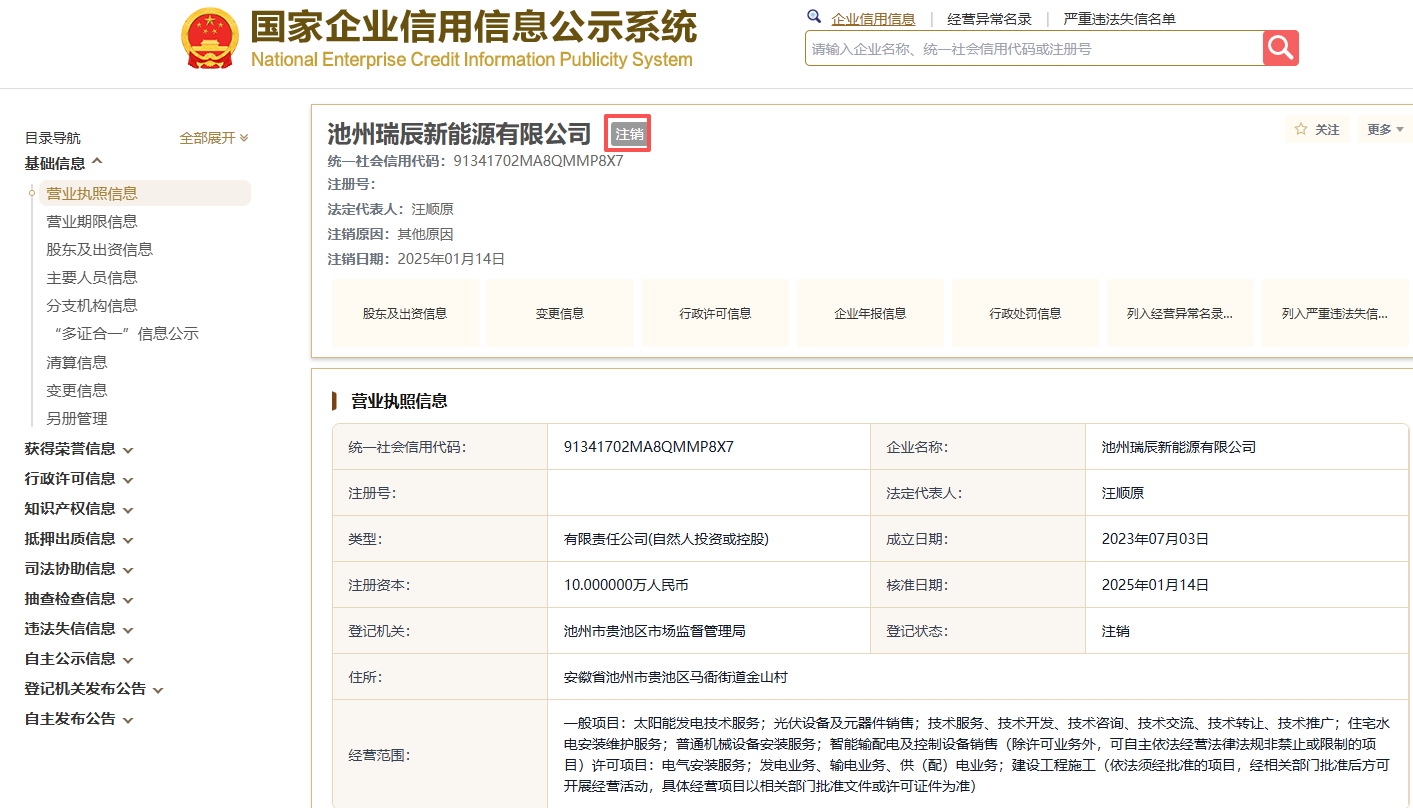This screenshot has height=808, width=1413.
Task: Select 营业执照信息 in the sidebar
Action: pyautogui.click(x=144, y=194)
